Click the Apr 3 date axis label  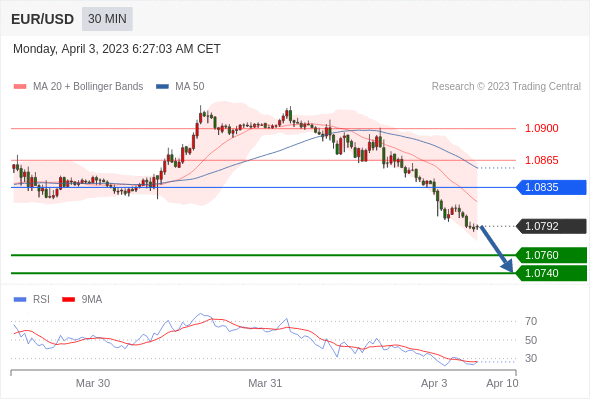click(434, 383)
